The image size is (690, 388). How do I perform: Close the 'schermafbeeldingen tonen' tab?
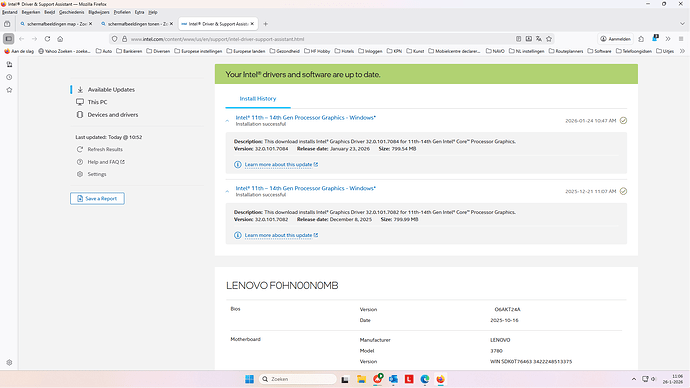[171, 24]
